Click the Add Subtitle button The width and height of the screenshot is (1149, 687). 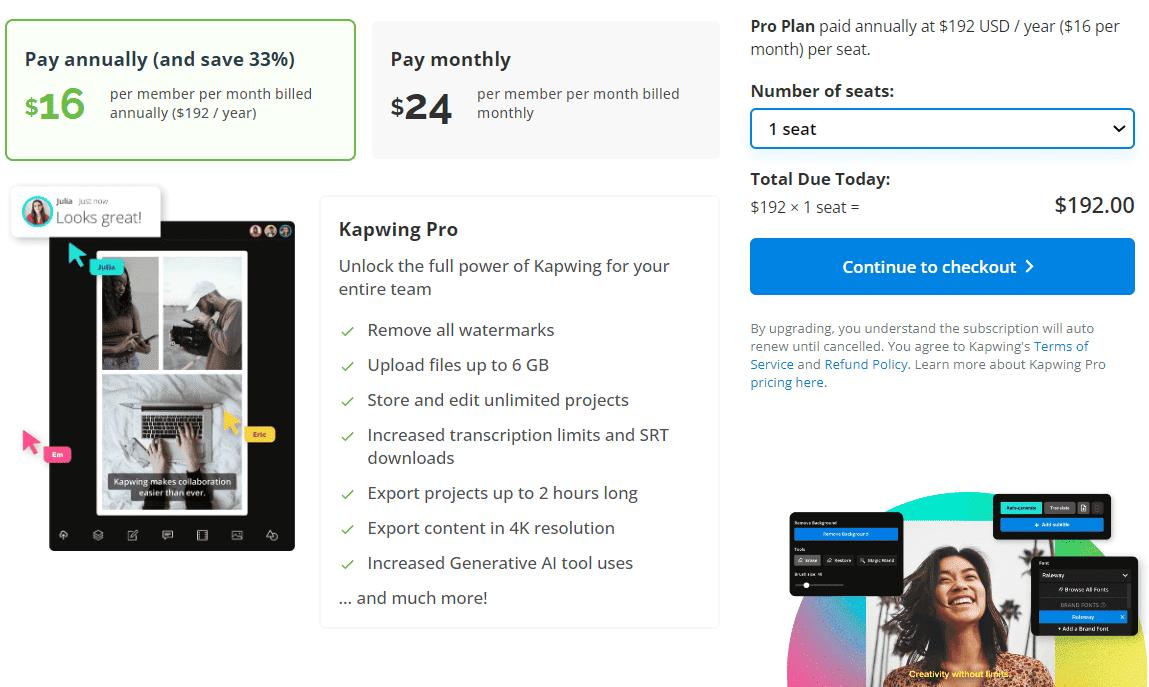click(1052, 524)
